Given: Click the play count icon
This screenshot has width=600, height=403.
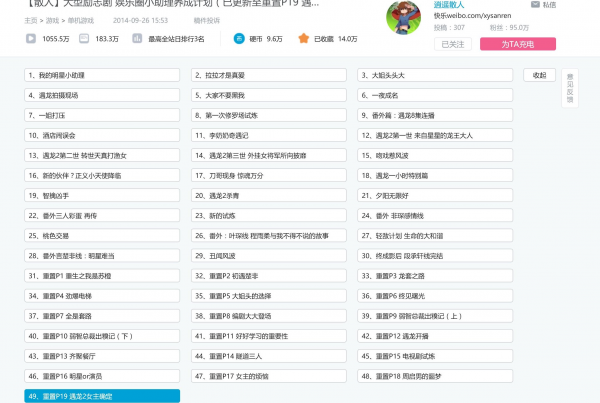Looking at the screenshot, I should 29,39.
